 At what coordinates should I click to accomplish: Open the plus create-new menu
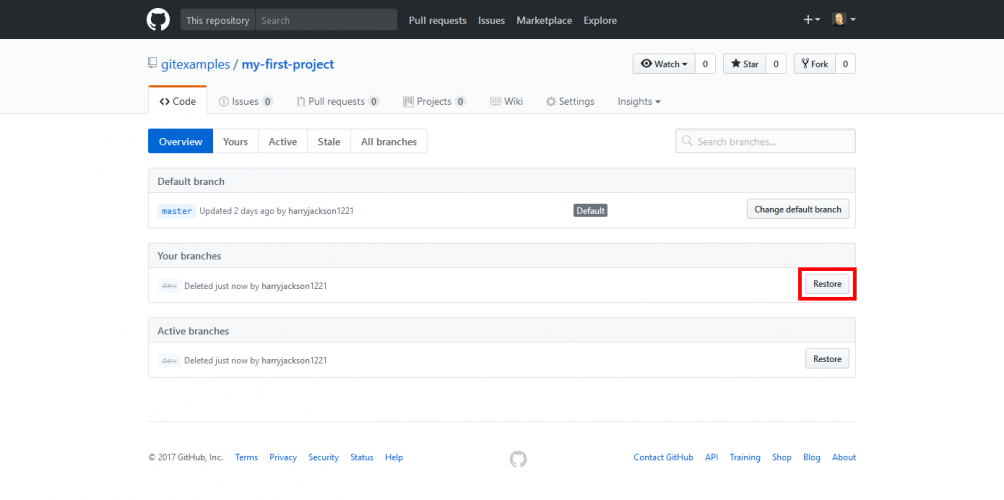[x=812, y=20]
